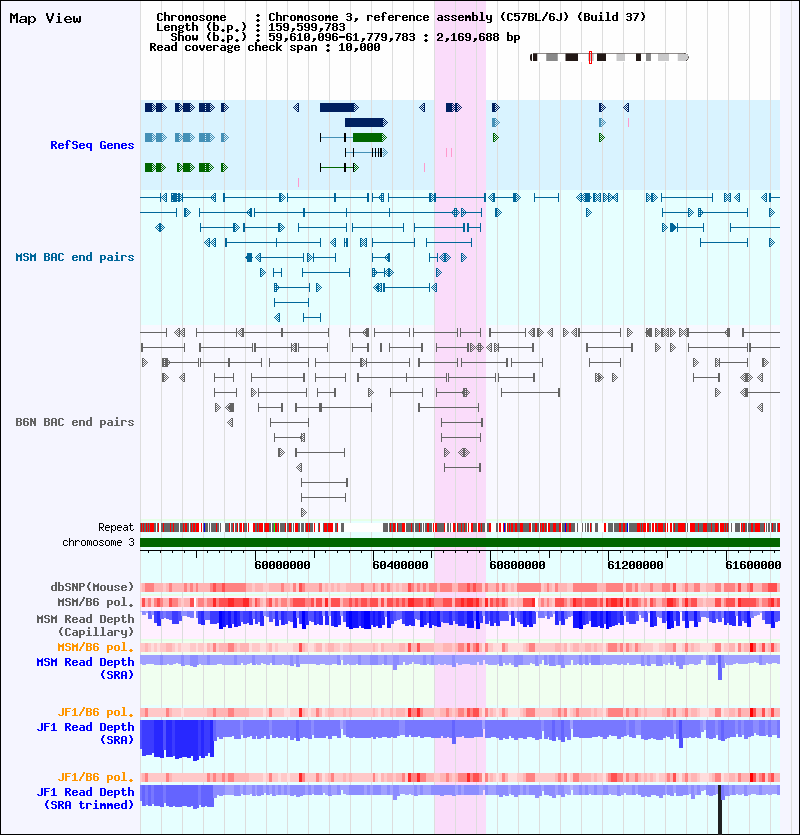Click the dbSNP(Mouse) track label

point(92,587)
